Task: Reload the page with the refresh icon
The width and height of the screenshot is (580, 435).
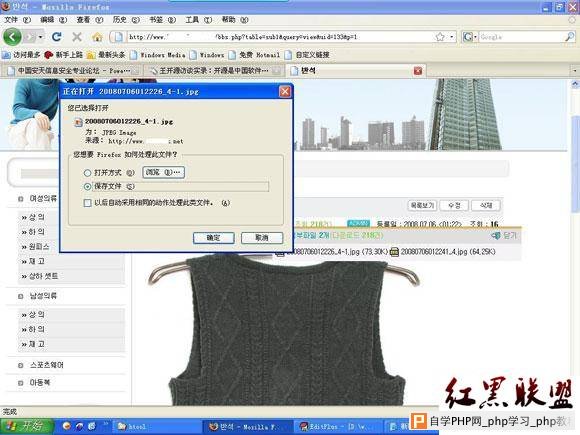Action: point(57,37)
